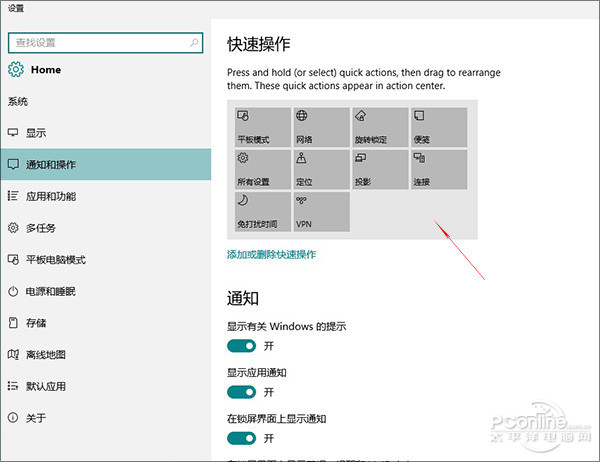Open 平板电脑模式 settings
Screen dimensions: 600x462
(x=106, y=260)
